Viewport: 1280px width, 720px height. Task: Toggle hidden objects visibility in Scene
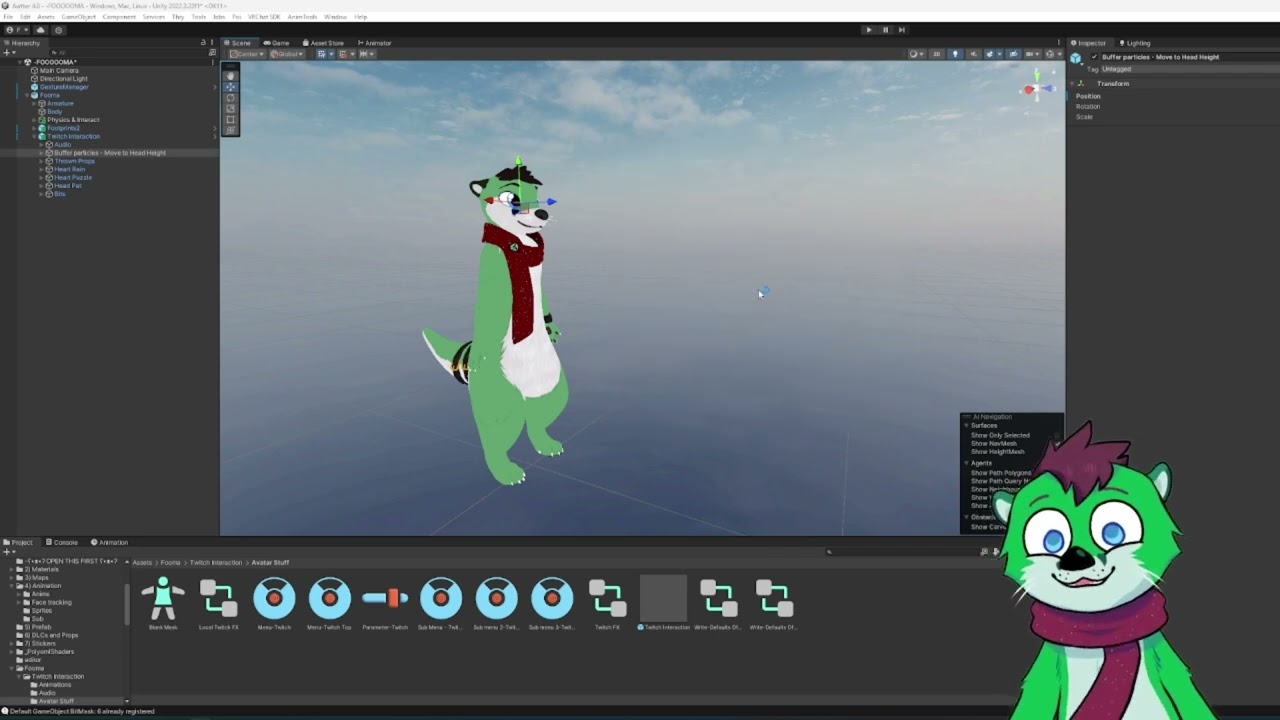pyautogui.click(x=1013, y=54)
